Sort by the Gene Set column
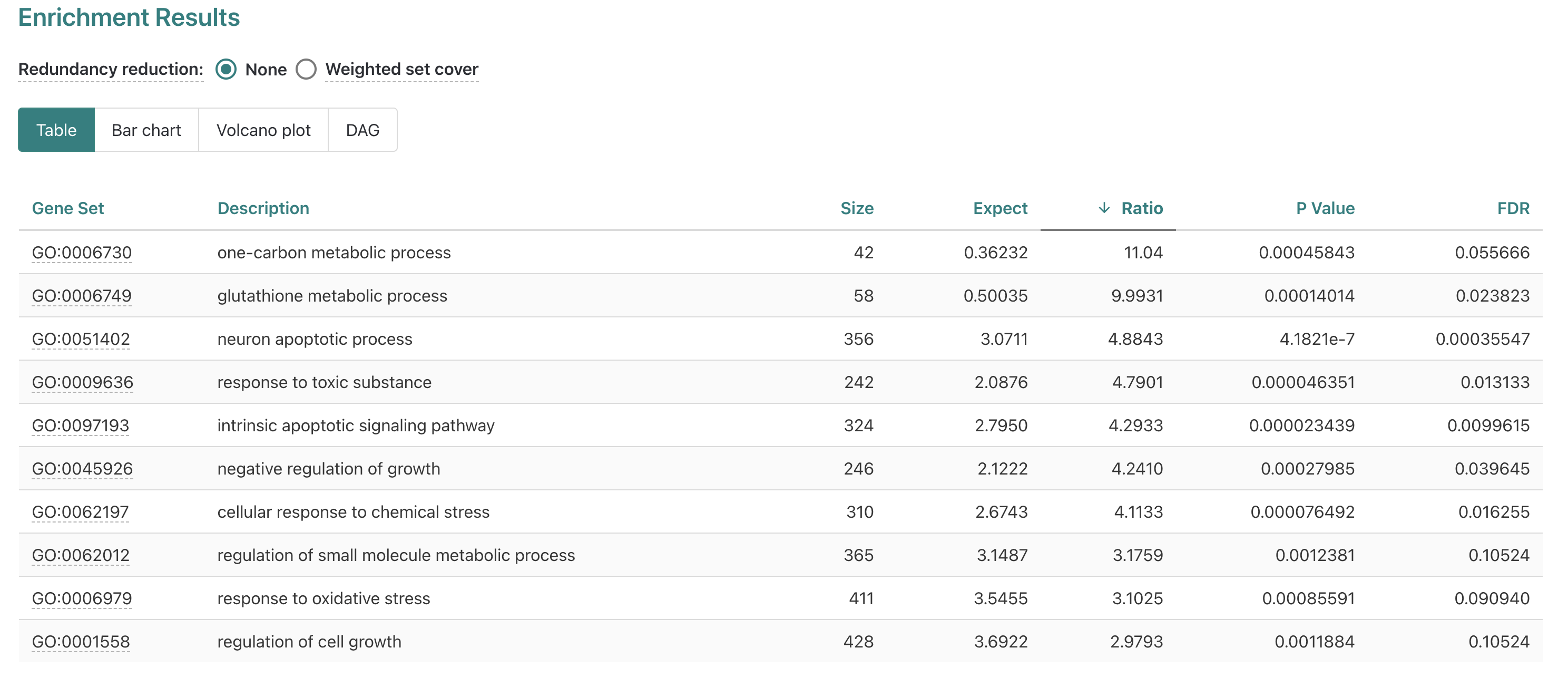Image resolution: width=1568 pixels, height=677 pixels. coord(67,208)
